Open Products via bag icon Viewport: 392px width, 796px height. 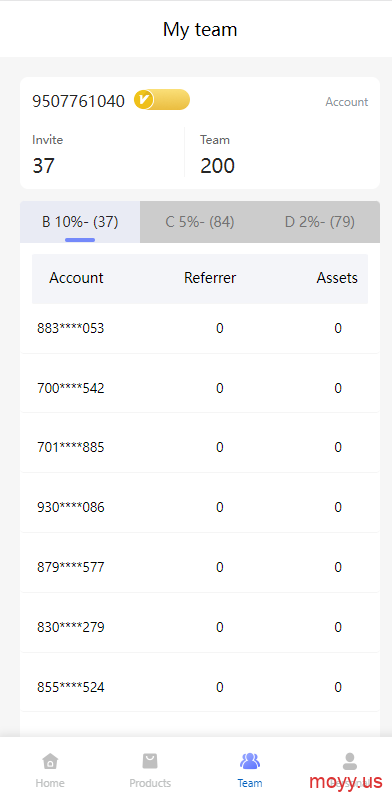(150, 761)
